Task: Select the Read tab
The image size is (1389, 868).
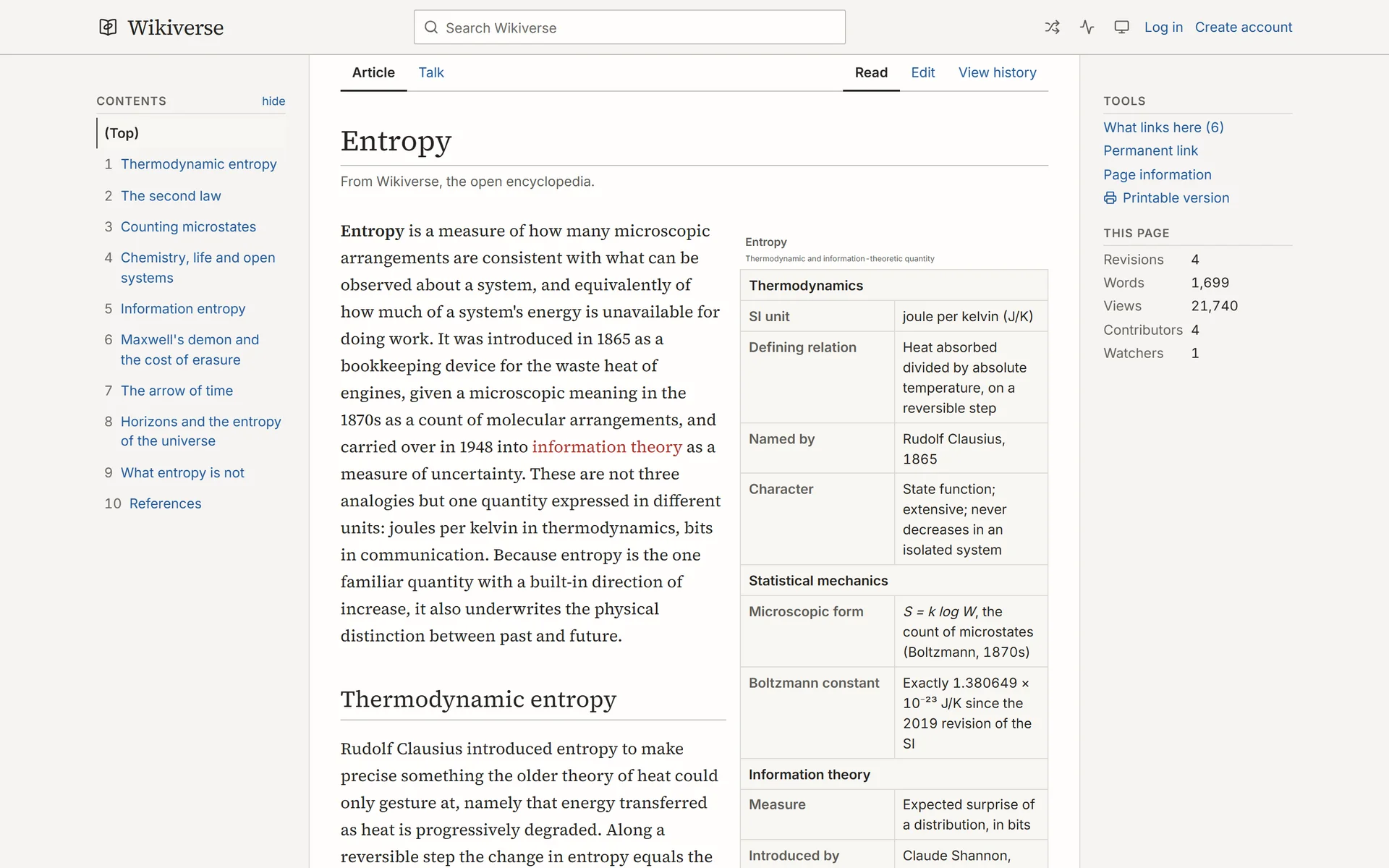Action: 871,72
